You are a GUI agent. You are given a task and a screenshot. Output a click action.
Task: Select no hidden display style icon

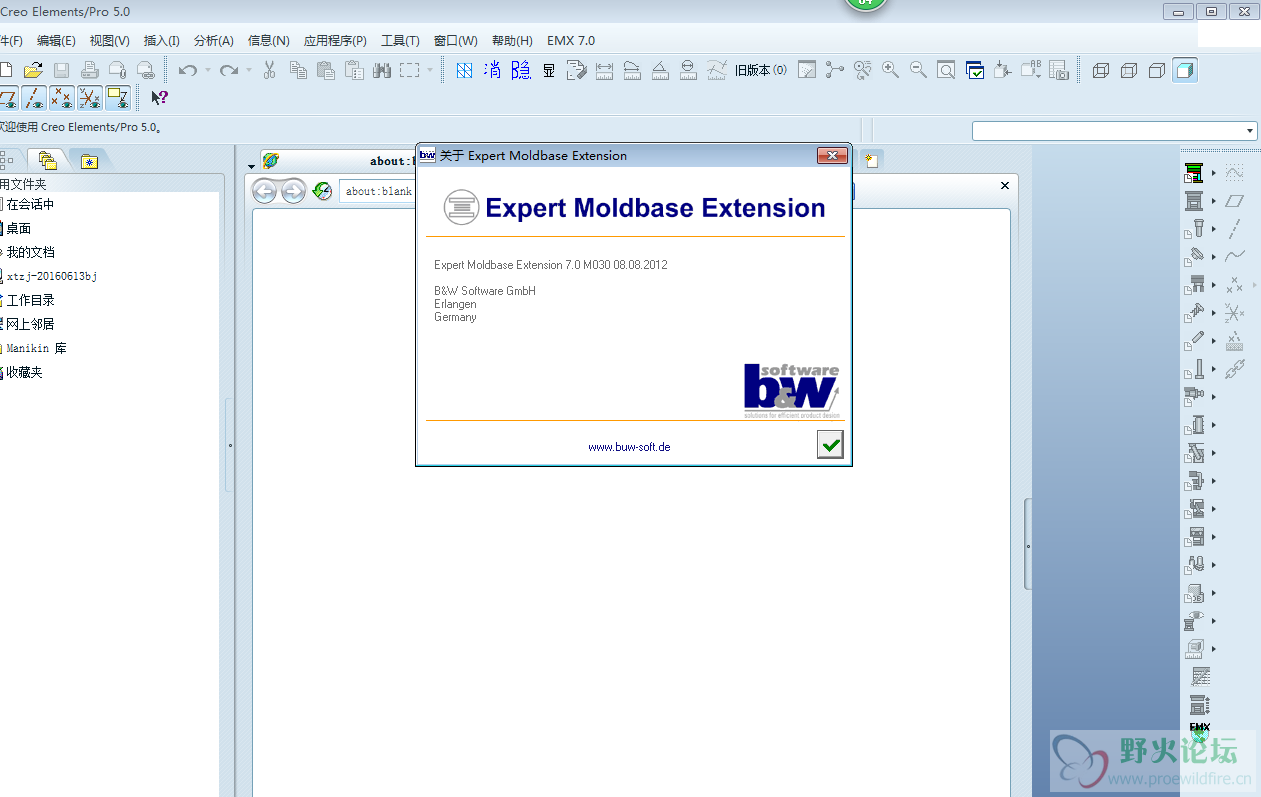1157,70
